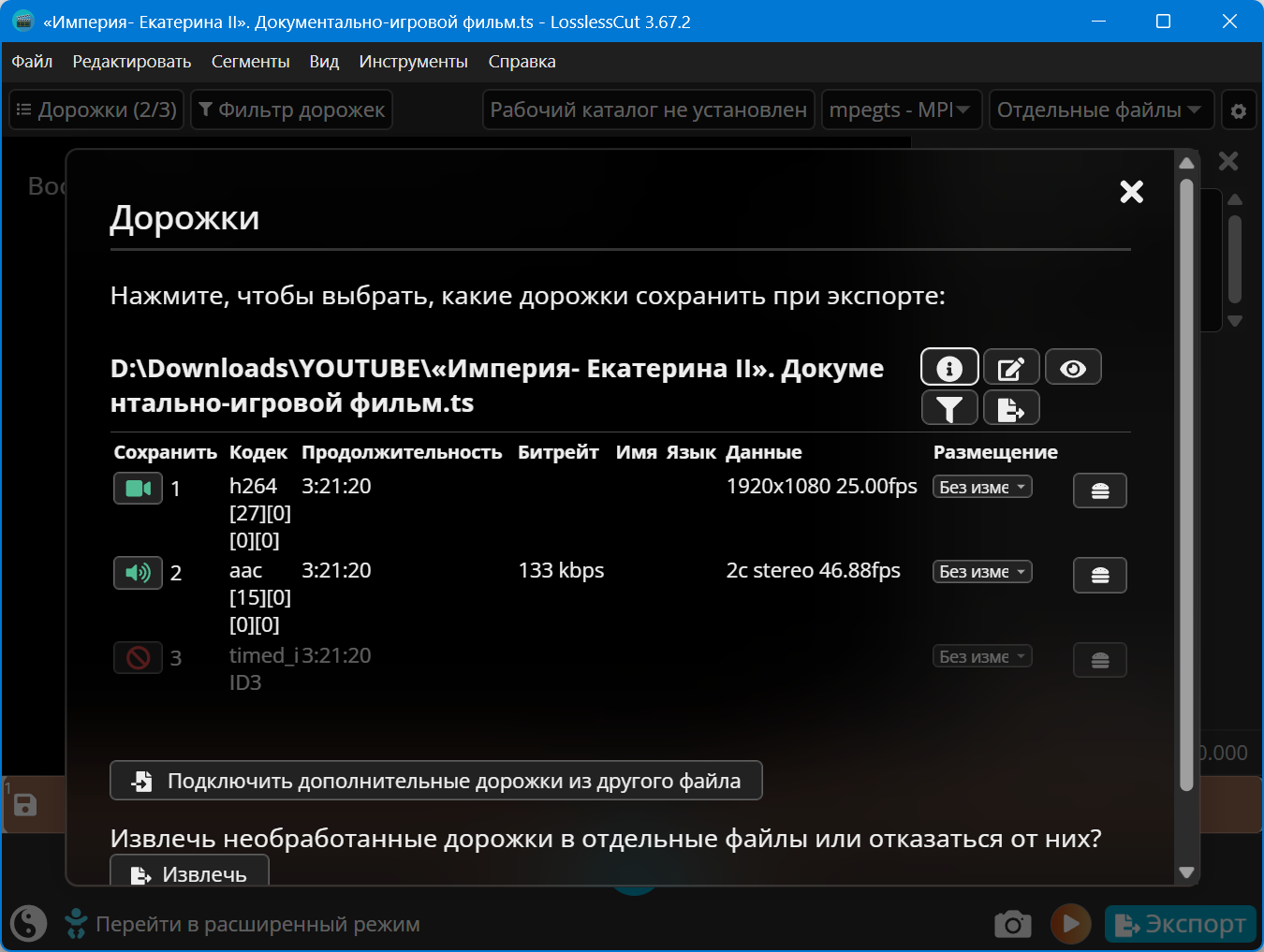Open track options for h264 track
The image size is (1264, 952).
(1099, 491)
